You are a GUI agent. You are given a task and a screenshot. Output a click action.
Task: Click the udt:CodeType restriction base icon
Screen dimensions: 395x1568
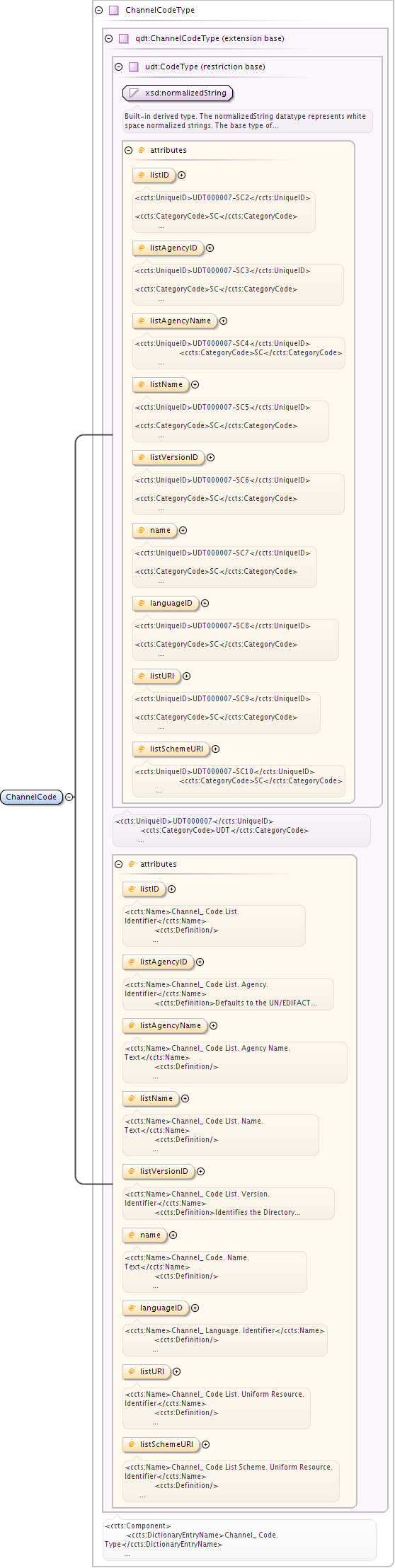pos(134,67)
